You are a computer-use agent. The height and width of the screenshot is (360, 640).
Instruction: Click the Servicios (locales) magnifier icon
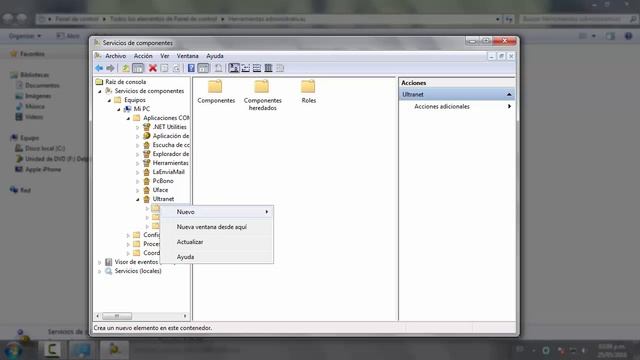click(109, 271)
